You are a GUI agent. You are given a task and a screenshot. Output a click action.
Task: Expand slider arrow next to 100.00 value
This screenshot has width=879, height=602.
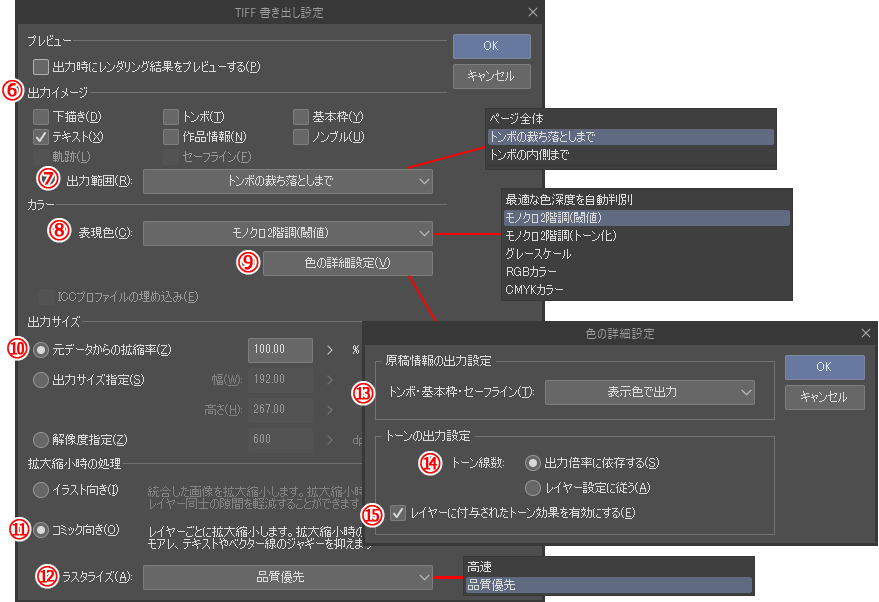[330, 350]
